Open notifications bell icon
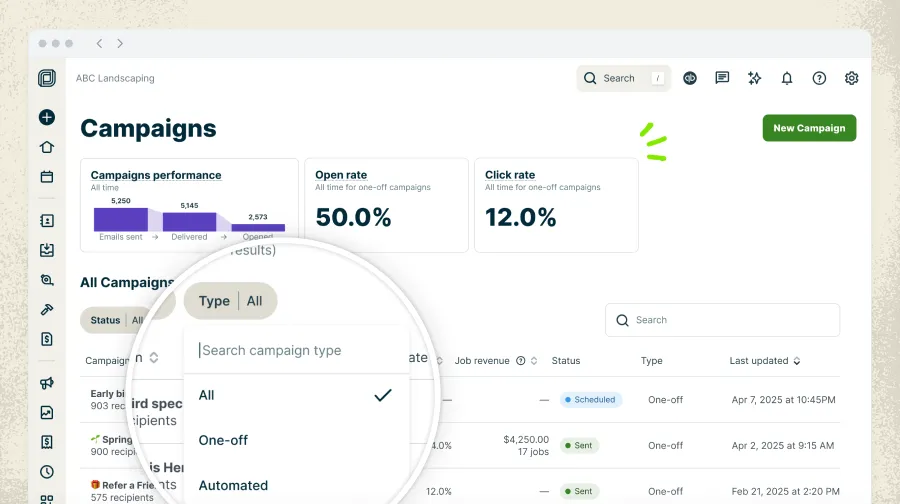The width and height of the screenshot is (900, 504). [x=787, y=78]
